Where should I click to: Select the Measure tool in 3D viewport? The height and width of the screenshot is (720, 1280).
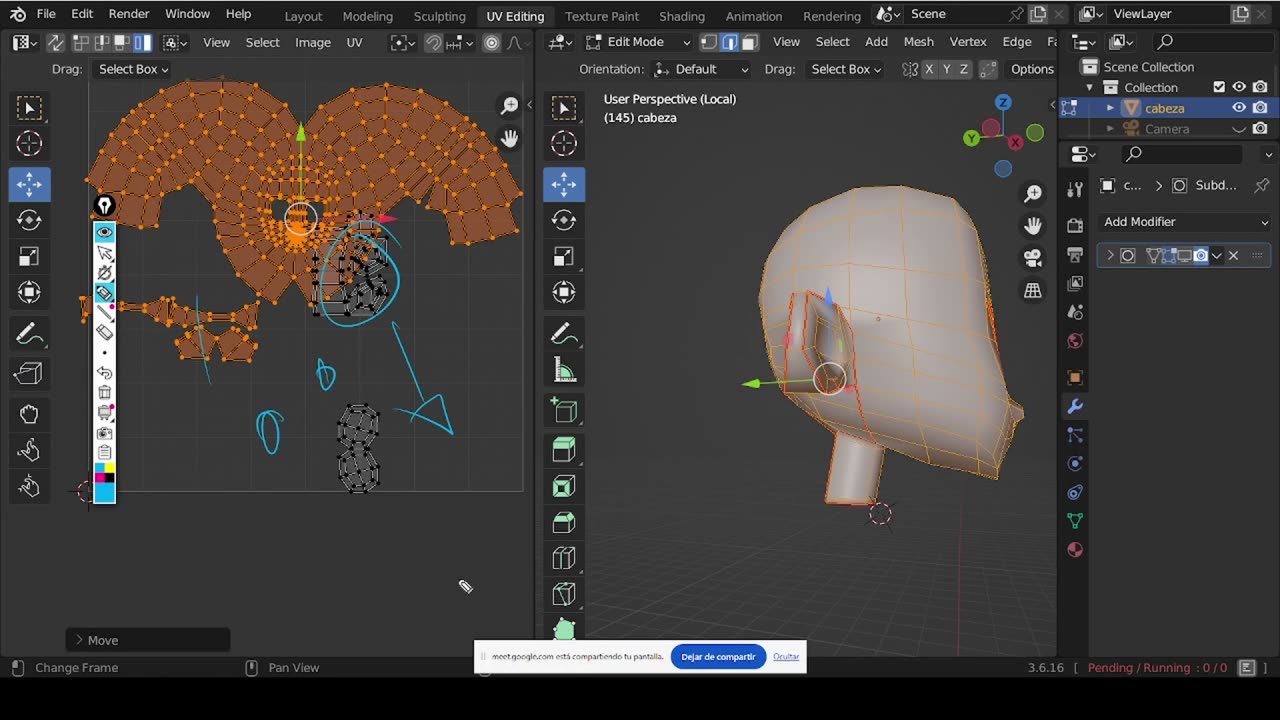click(x=564, y=372)
